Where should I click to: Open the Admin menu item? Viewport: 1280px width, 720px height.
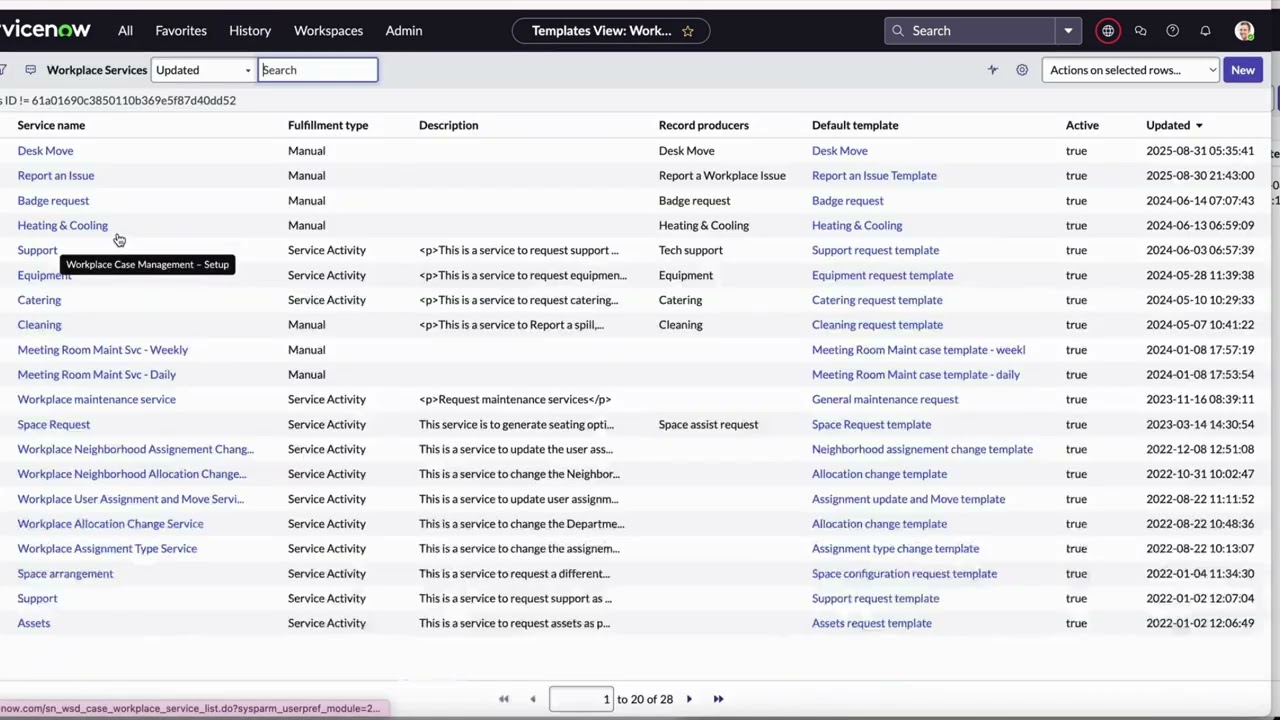click(403, 30)
